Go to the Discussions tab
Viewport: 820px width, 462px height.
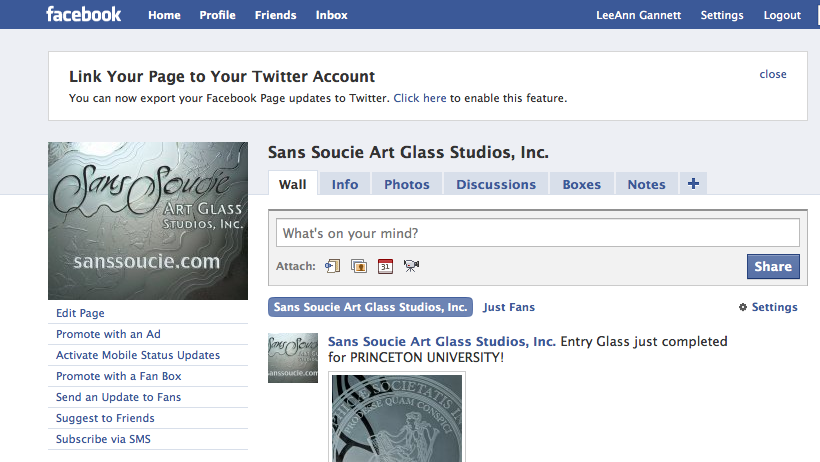pos(496,184)
